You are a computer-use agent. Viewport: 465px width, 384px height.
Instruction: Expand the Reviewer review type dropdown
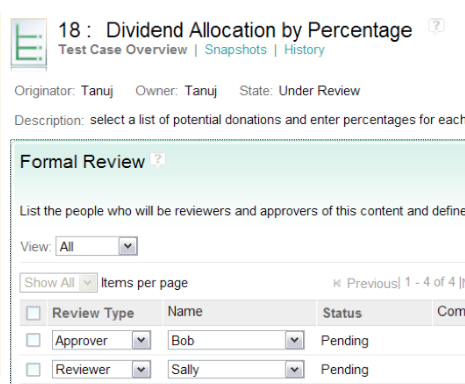click(102, 369)
